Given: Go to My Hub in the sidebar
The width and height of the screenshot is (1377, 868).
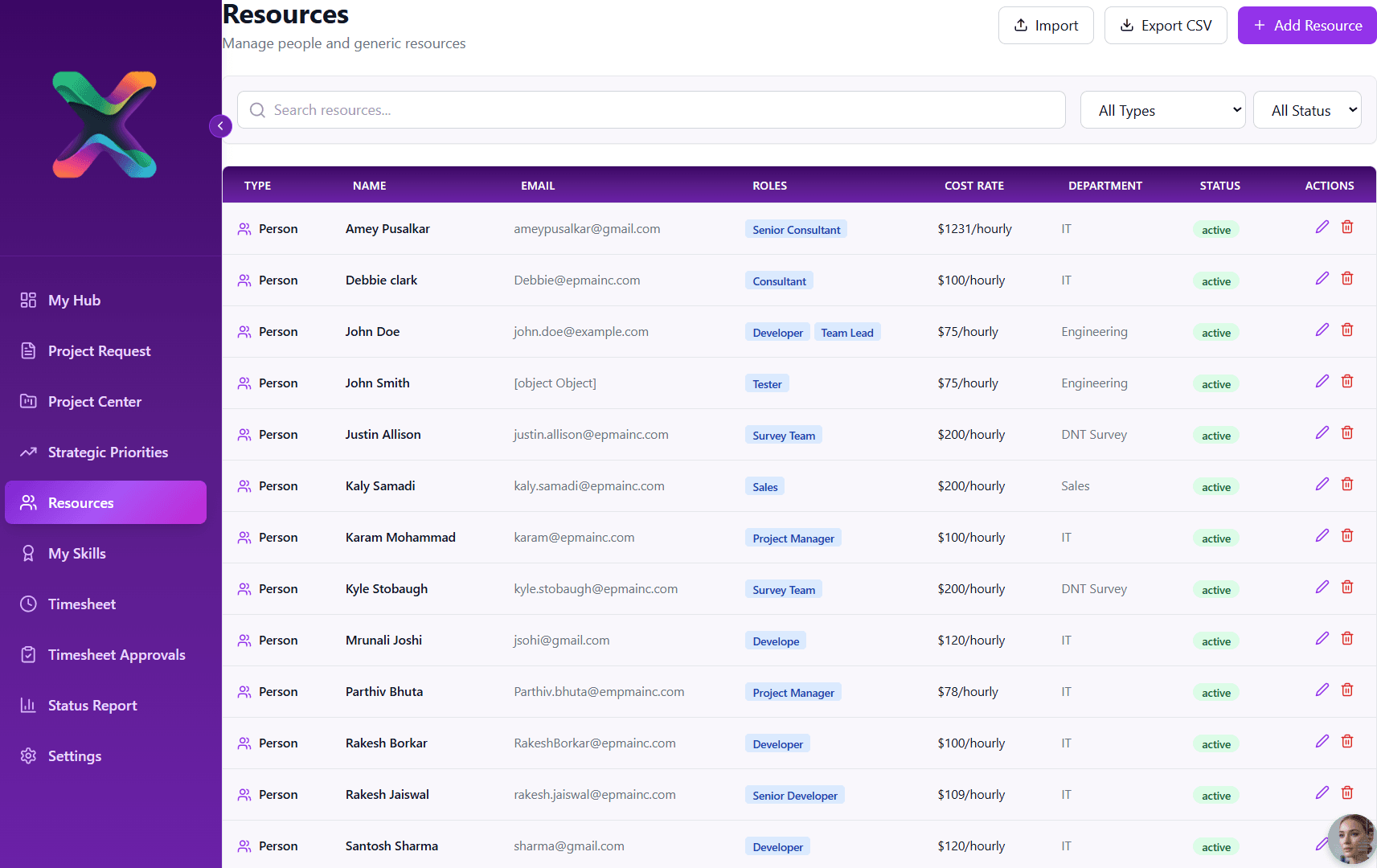Looking at the screenshot, I should point(105,301).
